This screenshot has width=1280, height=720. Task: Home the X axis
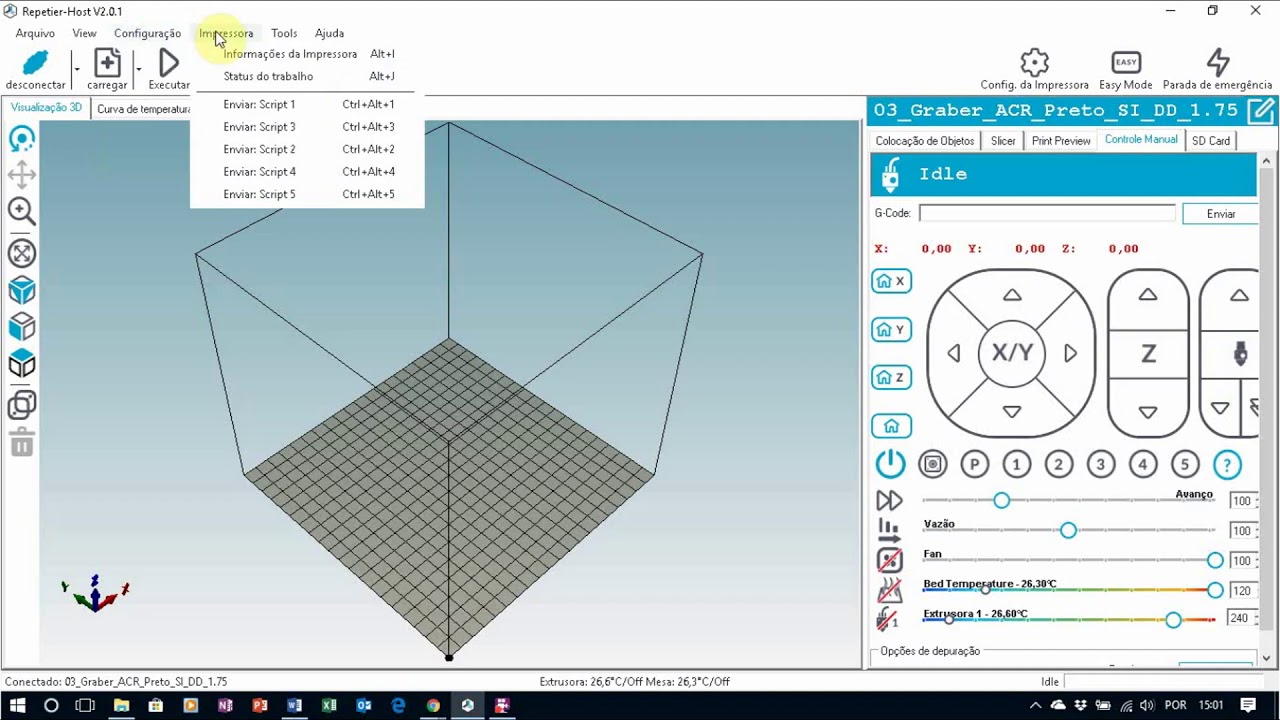(x=891, y=281)
